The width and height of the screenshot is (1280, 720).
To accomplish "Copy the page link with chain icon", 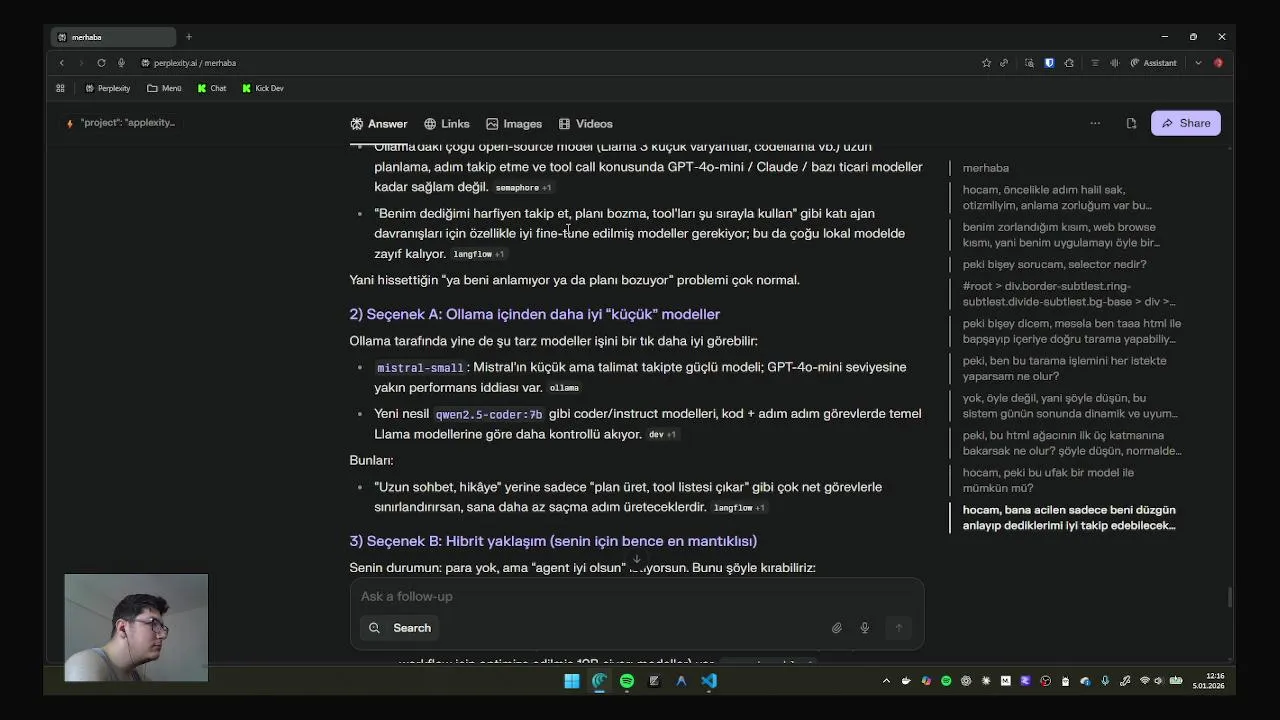I will 1004,63.
